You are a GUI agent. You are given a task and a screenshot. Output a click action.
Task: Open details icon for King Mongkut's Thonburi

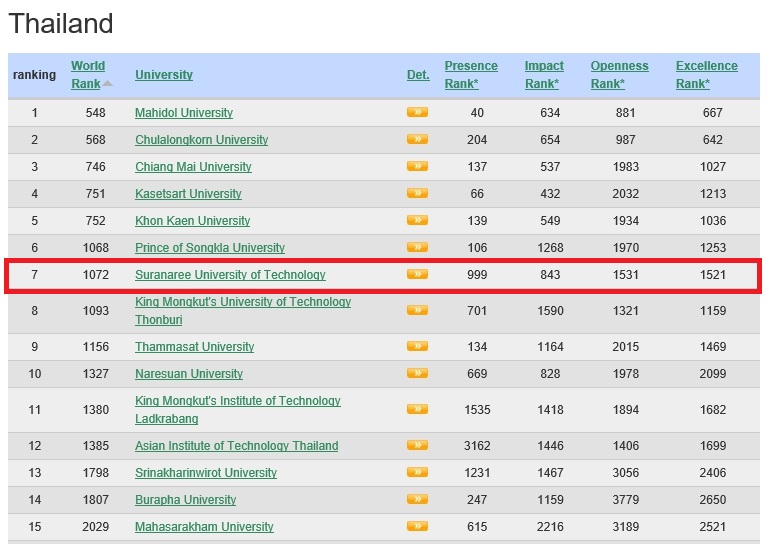[x=417, y=311]
